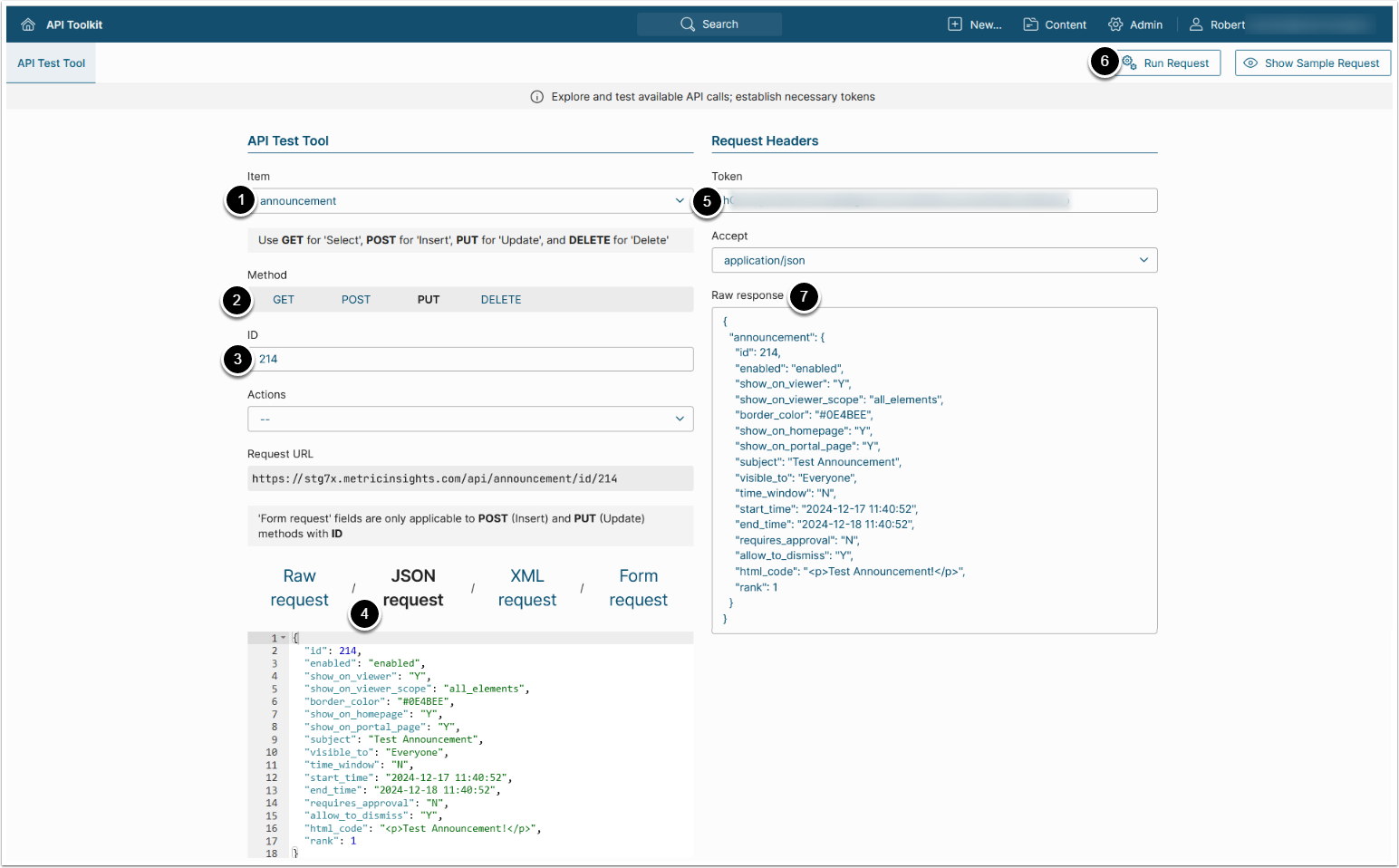
Task: Open the Accept application/json dropdown
Action: click(934, 261)
